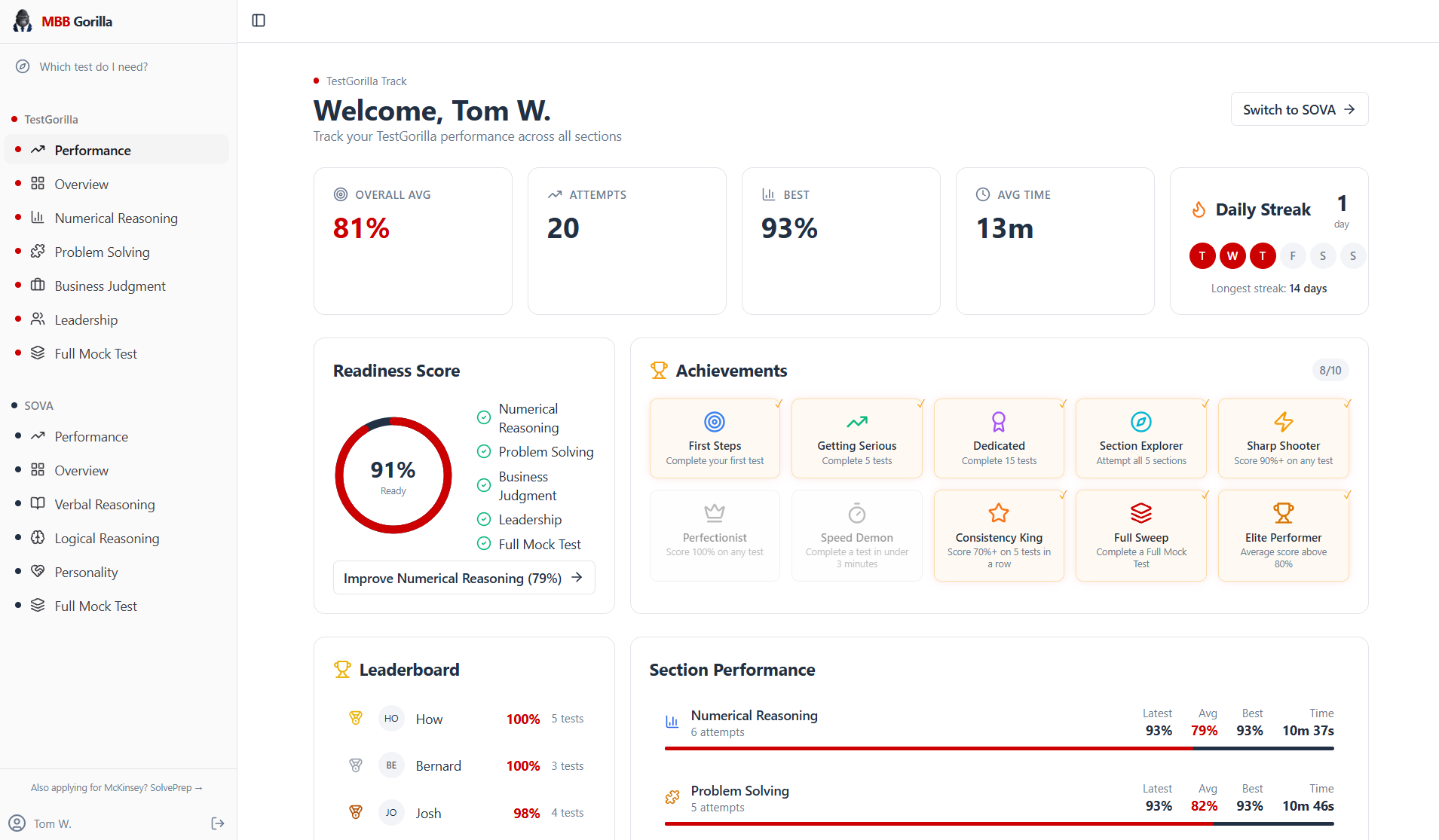1439x840 pixels.
Task: Click the Friday streak circle
Action: click(1293, 255)
